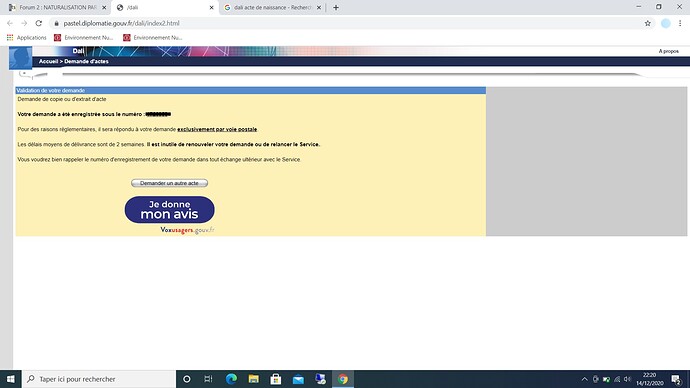Click the Windows search box

(x=99, y=379)
